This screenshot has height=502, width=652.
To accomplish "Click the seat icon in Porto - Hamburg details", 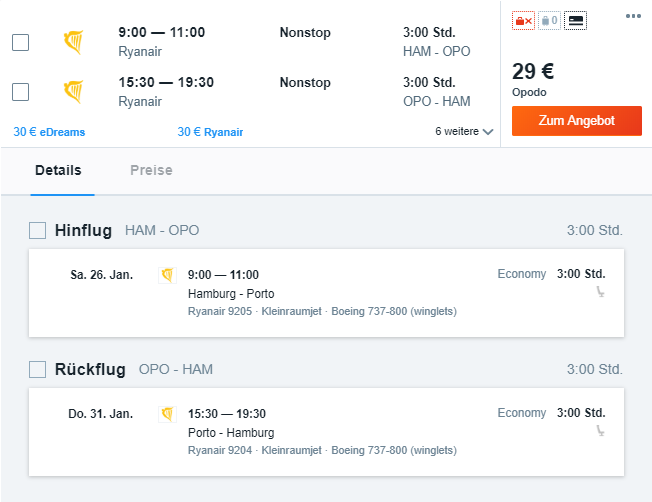I will click(600, 430).
